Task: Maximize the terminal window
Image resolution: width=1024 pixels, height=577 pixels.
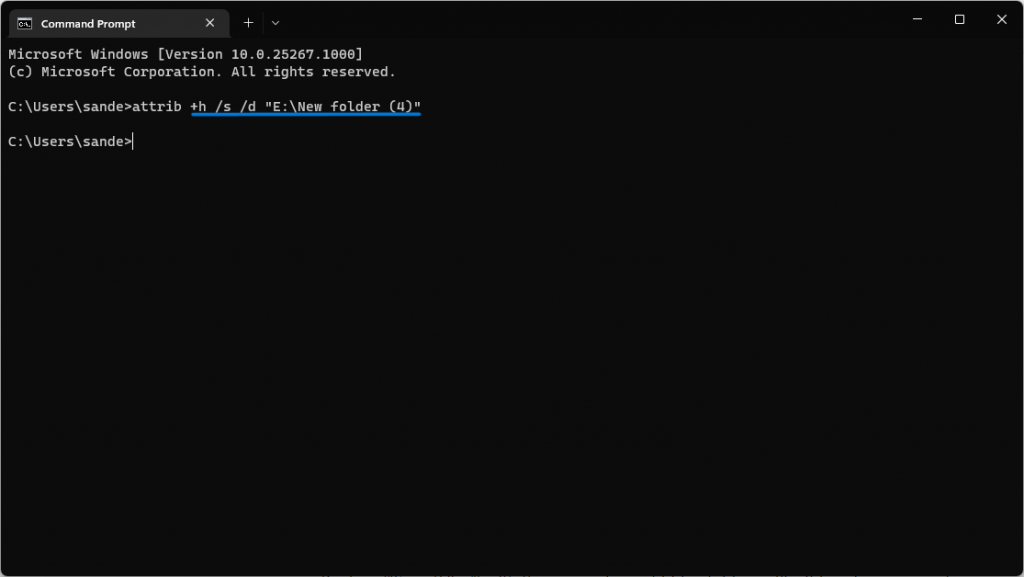Action: point(959,20)
